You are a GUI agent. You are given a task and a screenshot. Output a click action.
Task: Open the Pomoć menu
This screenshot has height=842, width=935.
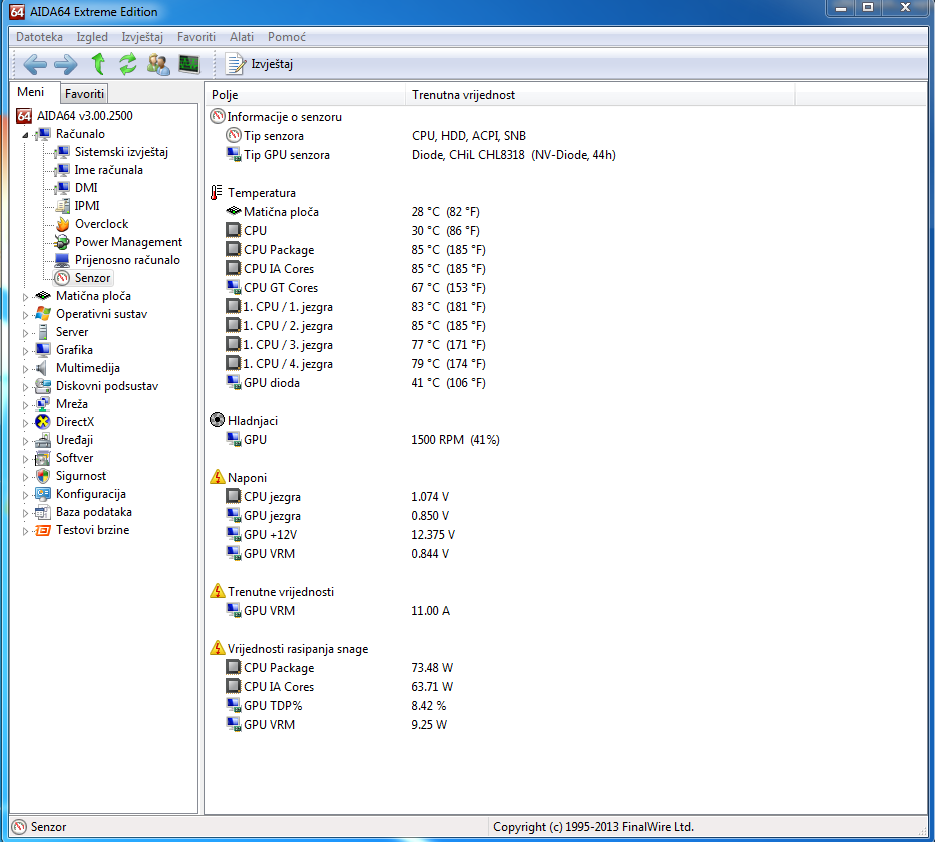click(x=286, y=37)
